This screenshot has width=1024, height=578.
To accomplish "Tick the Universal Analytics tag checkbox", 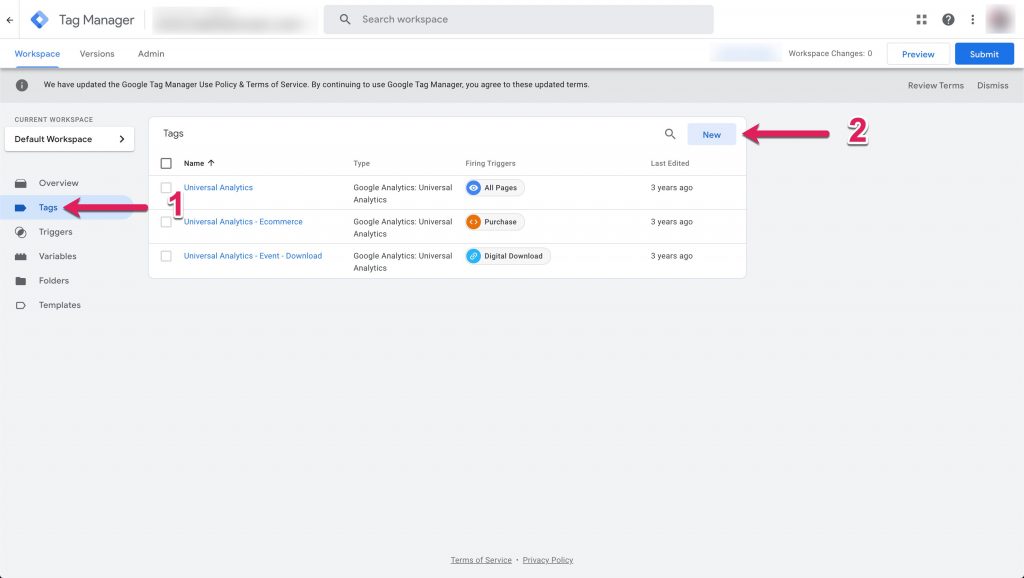I will coord(166,188).
